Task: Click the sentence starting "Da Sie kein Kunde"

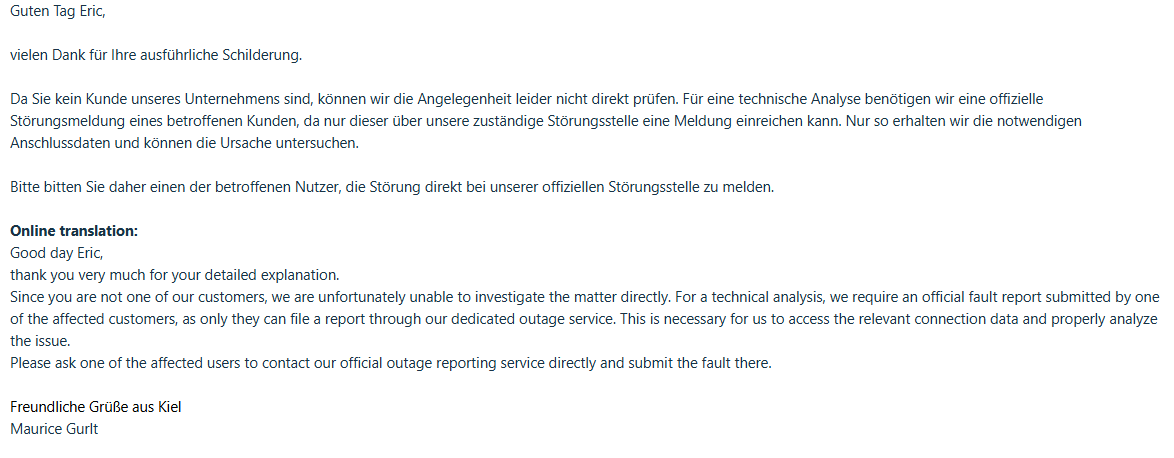Action: [300, 99]
